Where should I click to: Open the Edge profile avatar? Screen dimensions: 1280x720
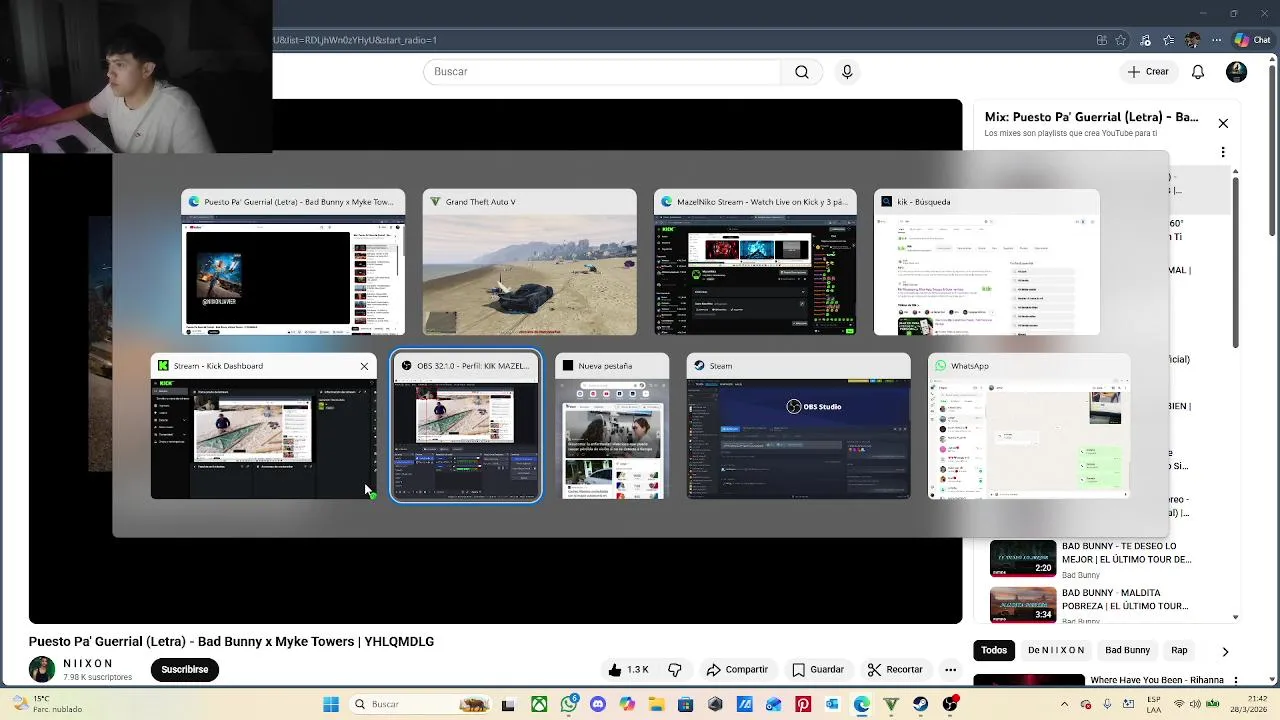pos(1192,40)
